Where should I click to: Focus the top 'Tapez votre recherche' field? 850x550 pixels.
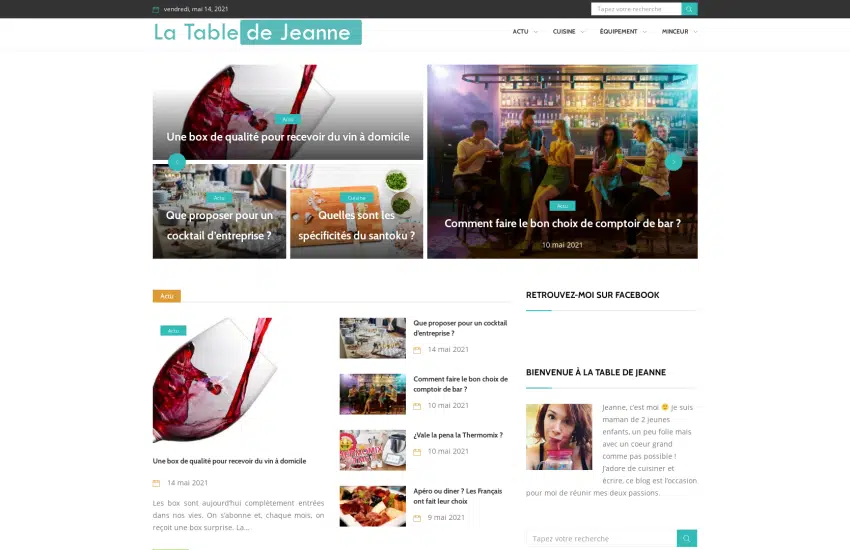click(x=636, y=9)
